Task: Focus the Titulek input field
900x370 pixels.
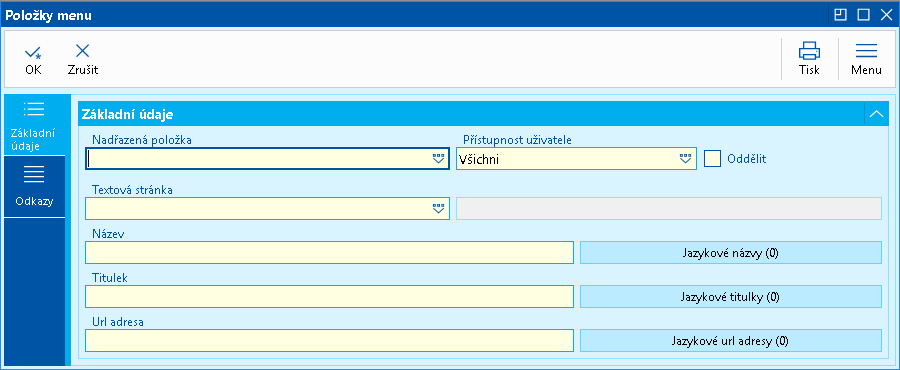Action: coord(329,297)
